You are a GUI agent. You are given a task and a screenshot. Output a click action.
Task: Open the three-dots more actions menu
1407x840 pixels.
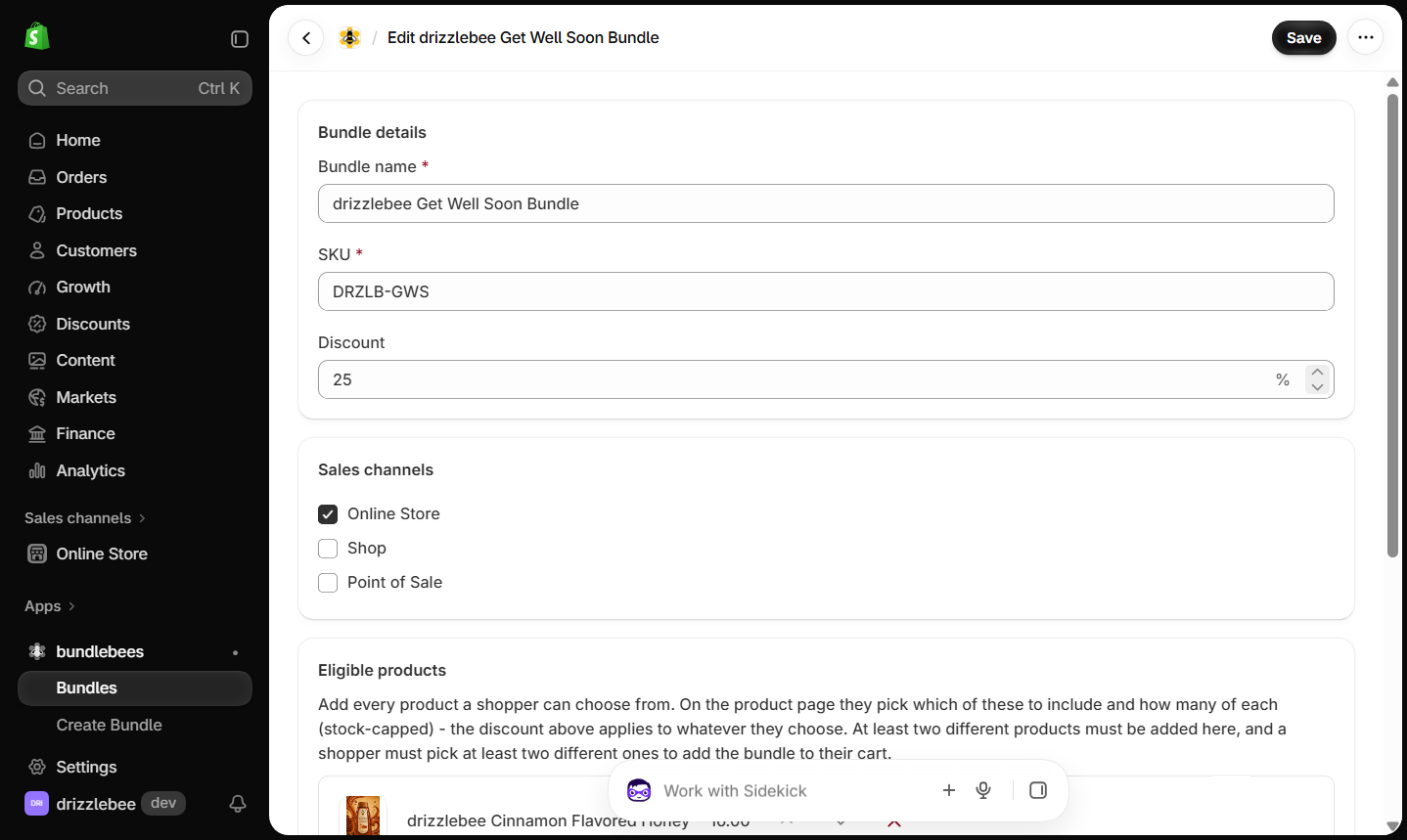coord(1365,38)
